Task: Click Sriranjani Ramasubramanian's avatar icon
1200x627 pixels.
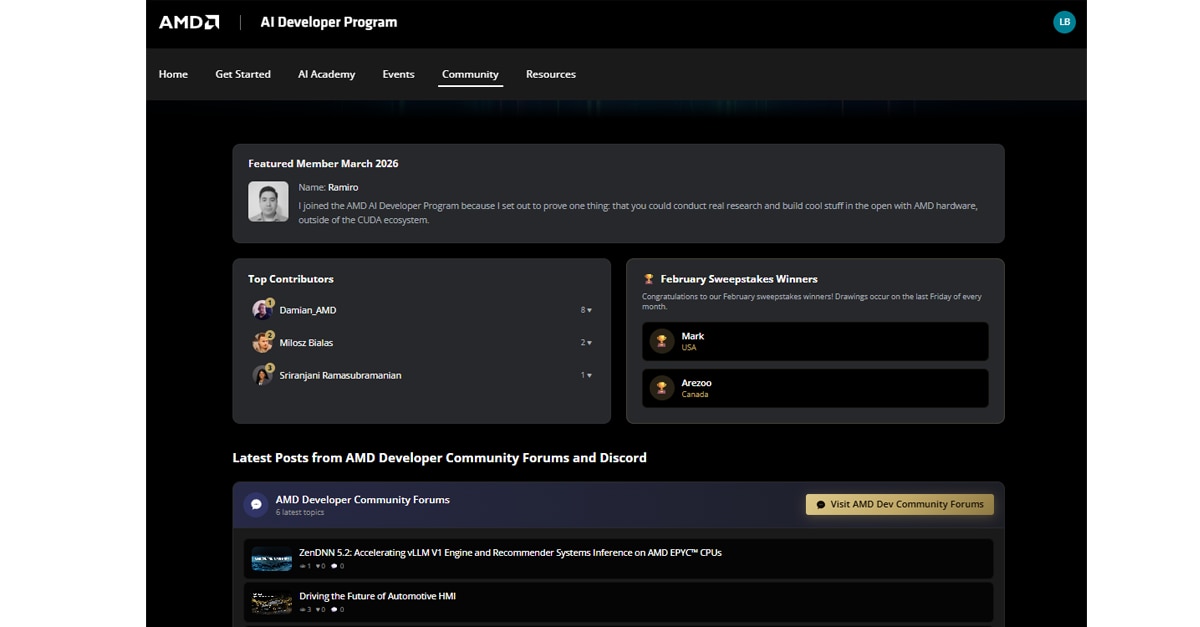Action: (262, 375)
